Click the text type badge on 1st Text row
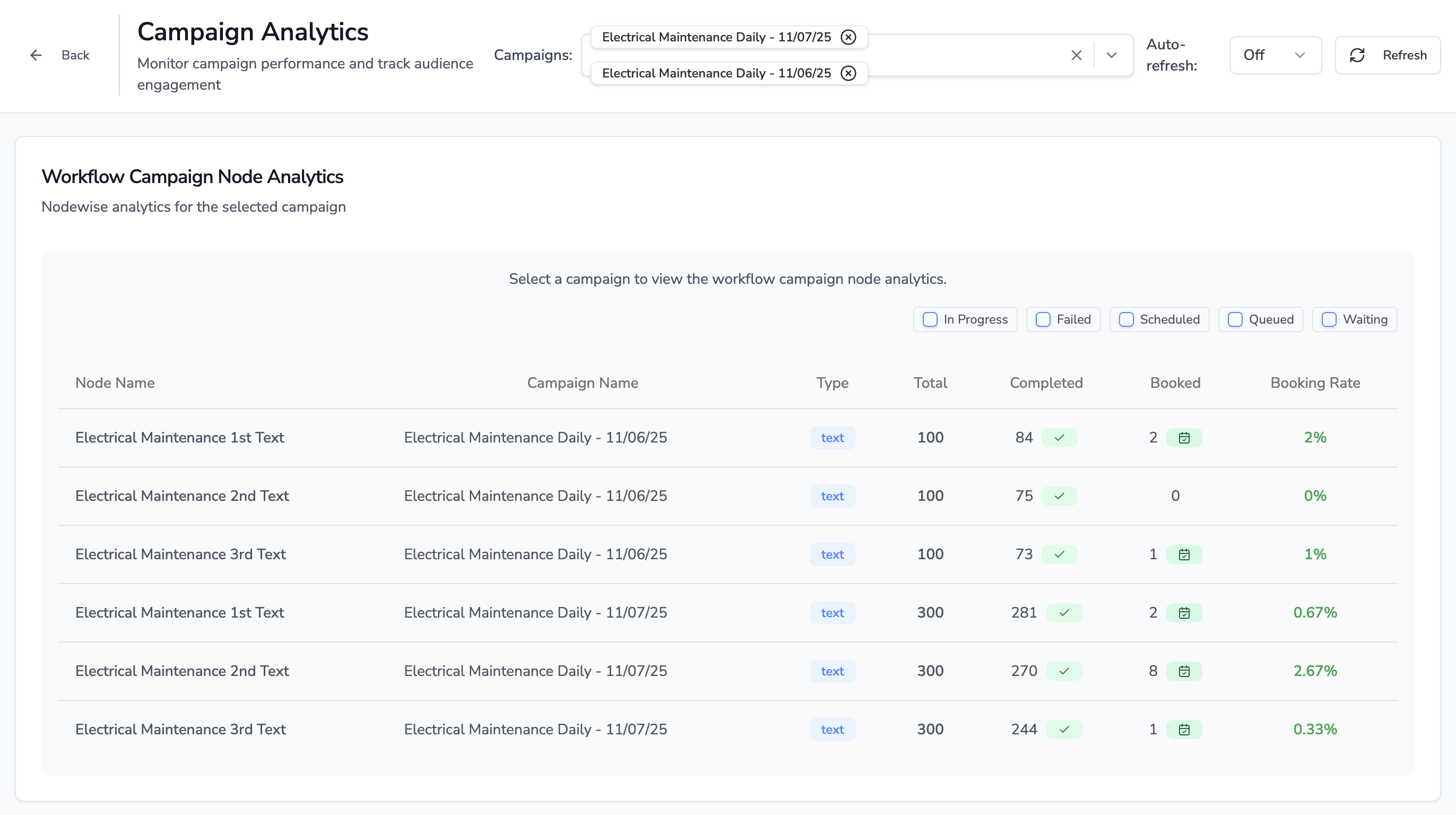The height and width of the screenshot is (815, 1456). tap(832, 437)
